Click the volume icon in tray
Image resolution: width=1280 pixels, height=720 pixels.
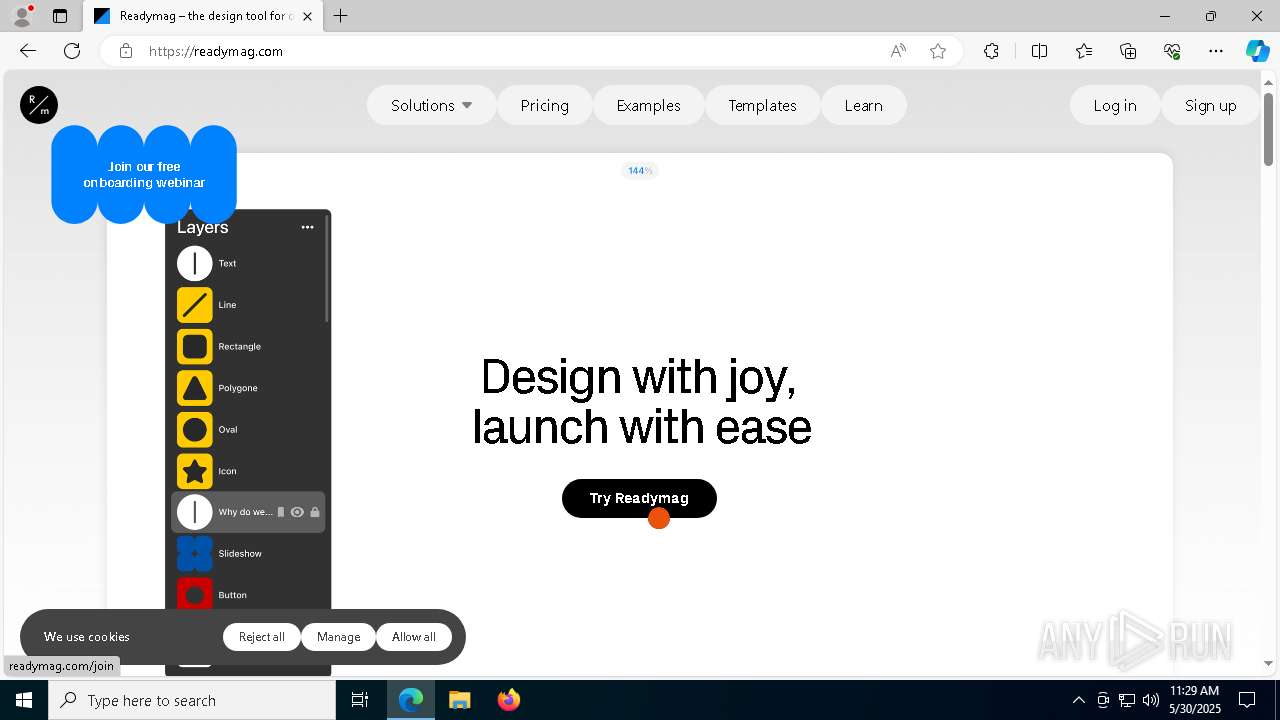pyautogui.click(x=1151, y=700)
